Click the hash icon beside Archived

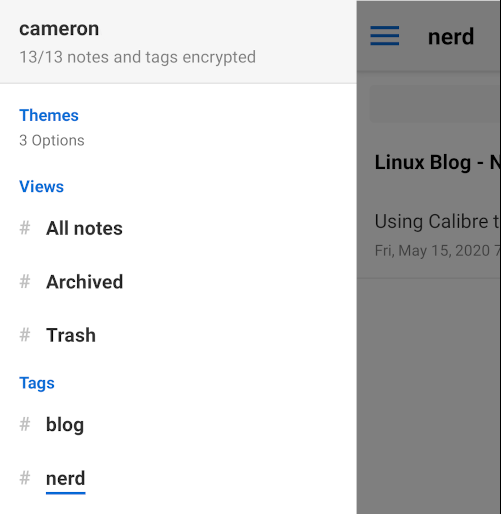25,282
